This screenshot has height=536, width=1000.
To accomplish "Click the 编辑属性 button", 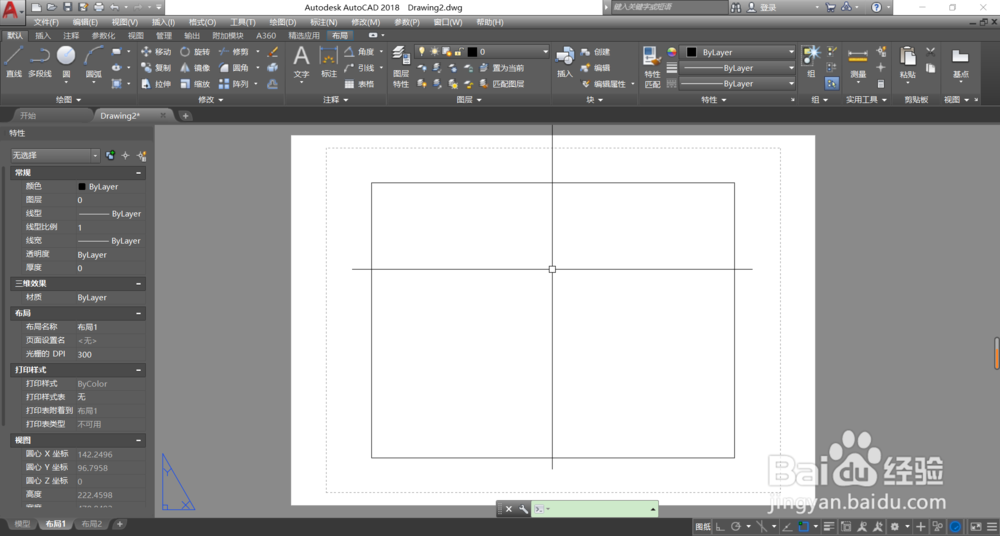I will (605, 84).
